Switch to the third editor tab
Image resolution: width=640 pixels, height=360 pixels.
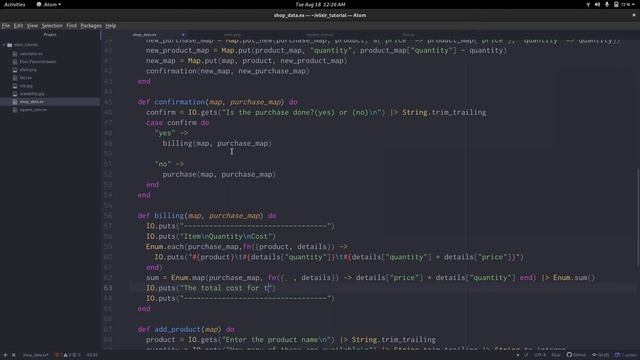(x=320, y=35)
